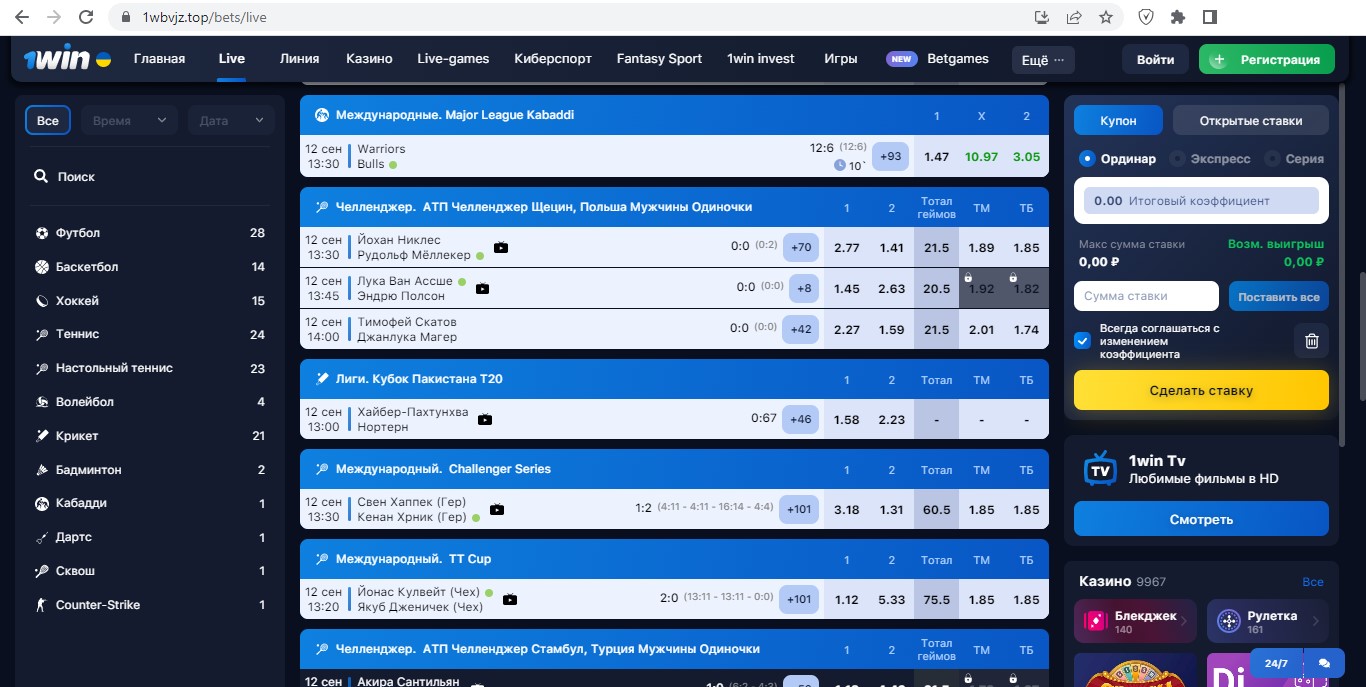Clear coupon with trash icon

(1312, 341)
